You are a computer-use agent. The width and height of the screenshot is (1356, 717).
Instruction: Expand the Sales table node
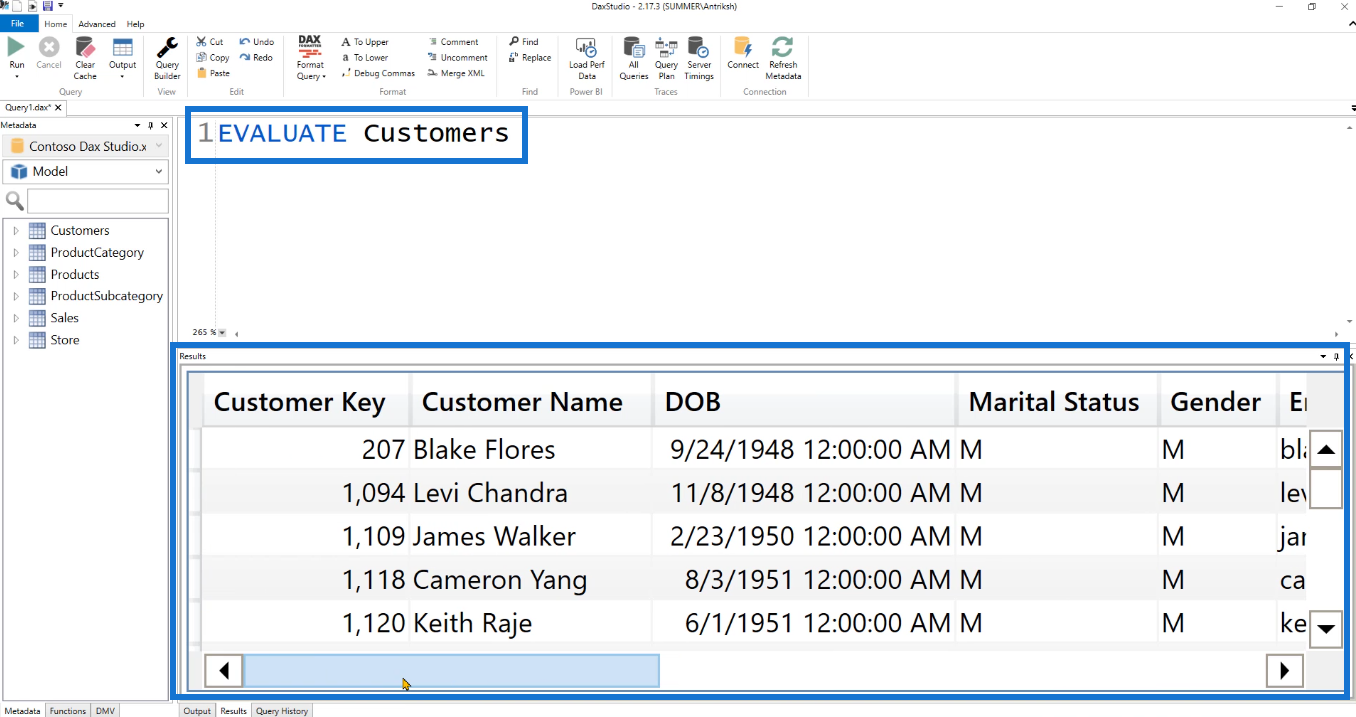[x=16, y=318]
